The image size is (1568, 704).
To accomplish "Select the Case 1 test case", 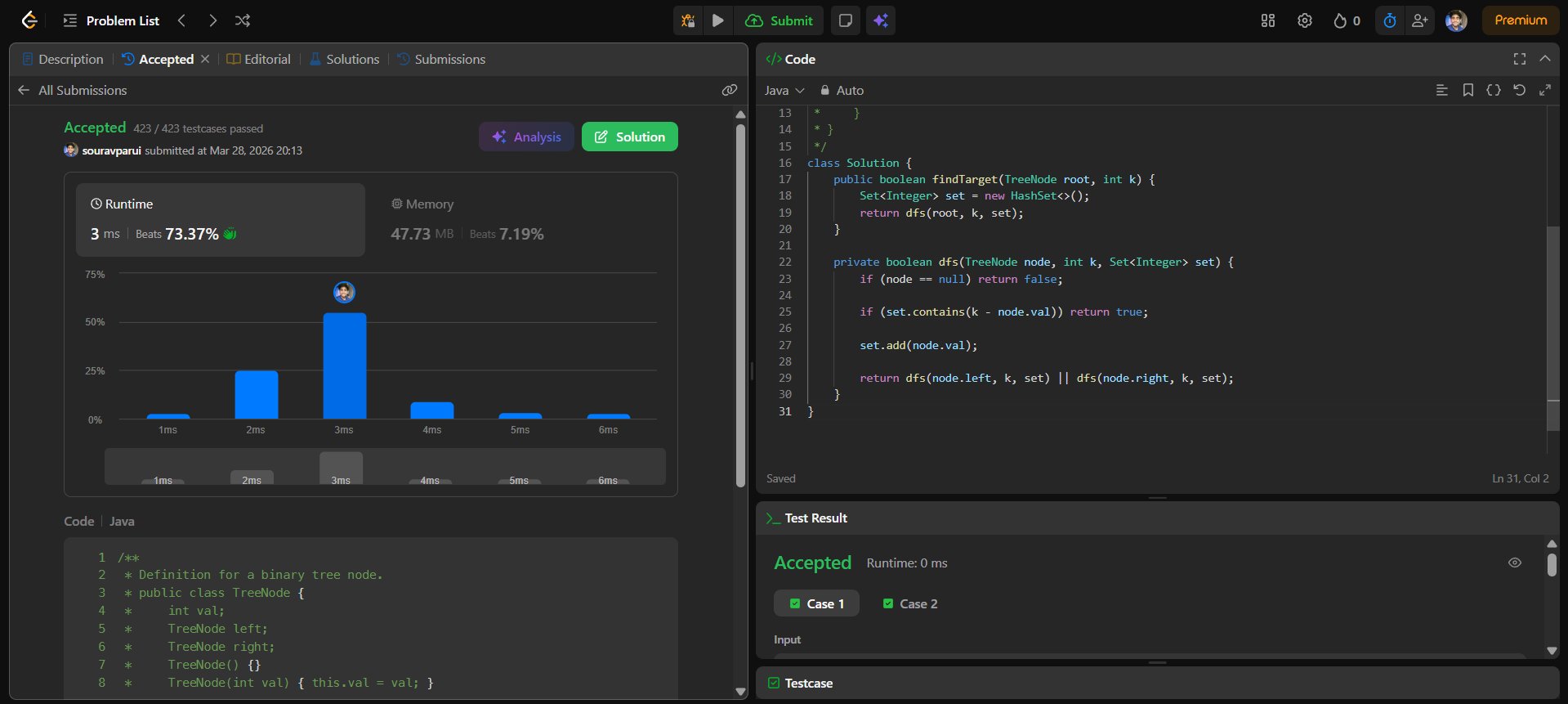I will point(816,603).
